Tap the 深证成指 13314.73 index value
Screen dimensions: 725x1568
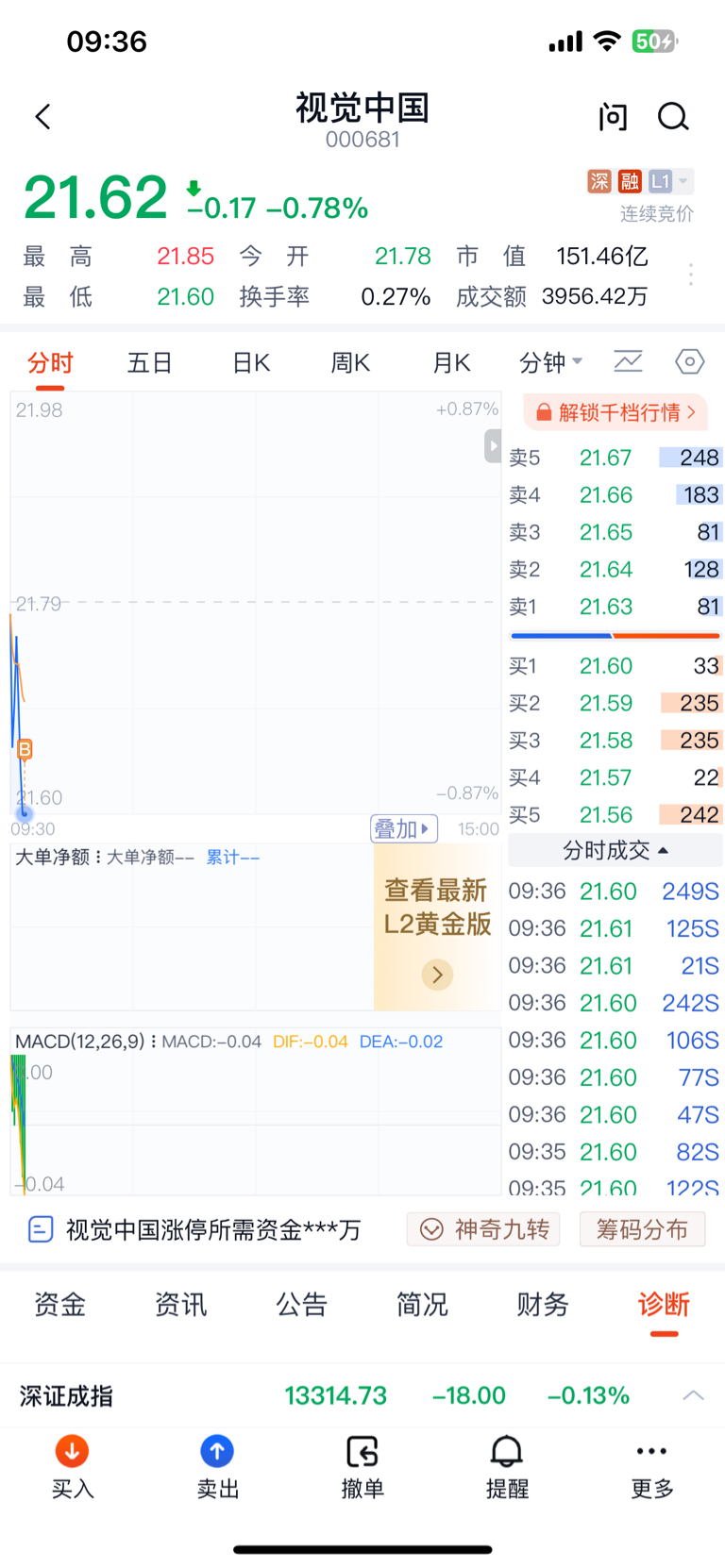tap(336, 1395)
